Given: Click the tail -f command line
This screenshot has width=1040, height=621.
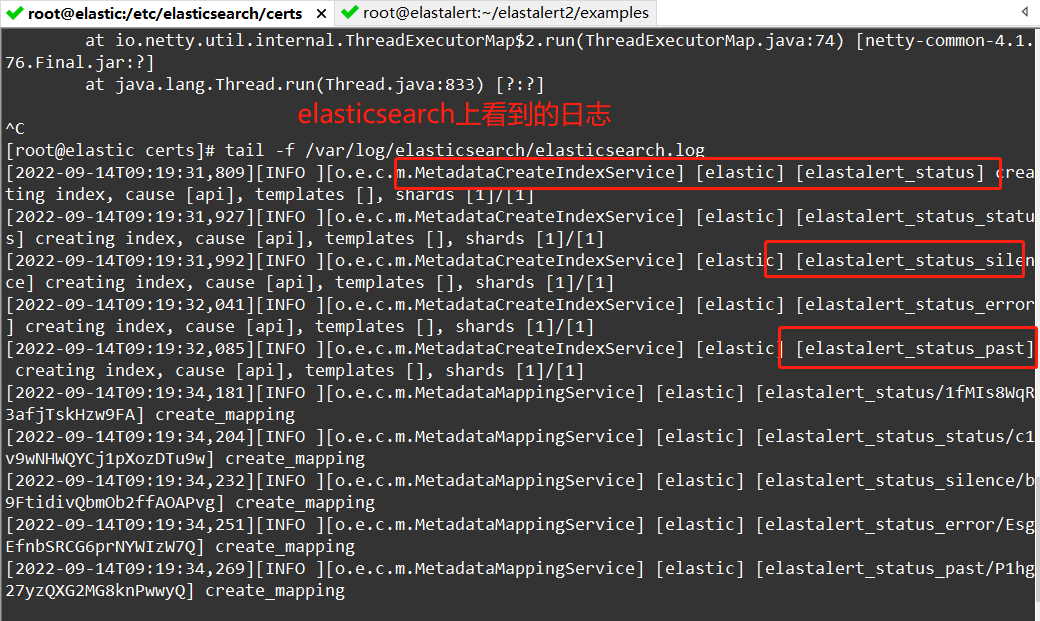Looking at the screenshot, I should click(400, 150).
